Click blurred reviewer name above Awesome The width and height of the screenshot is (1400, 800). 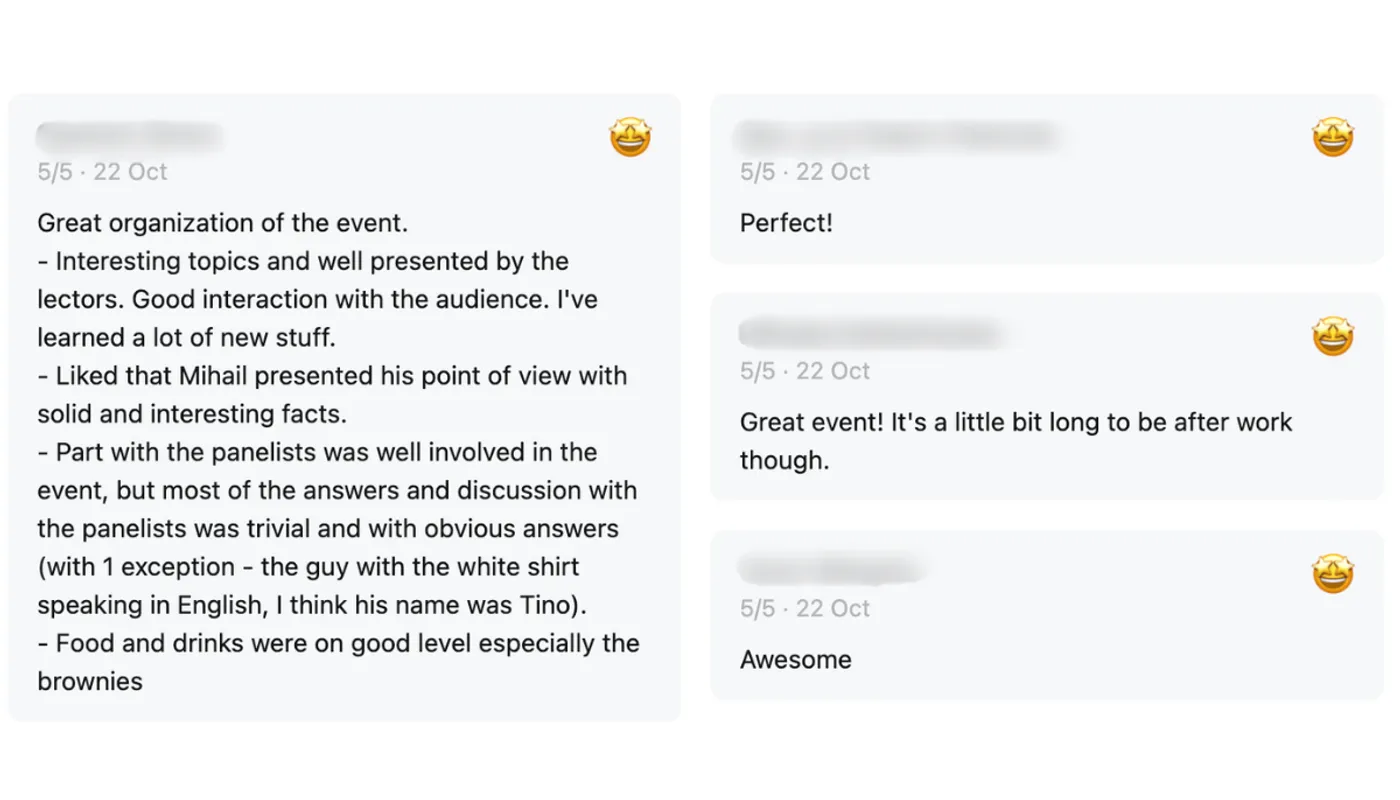point(830,569)
